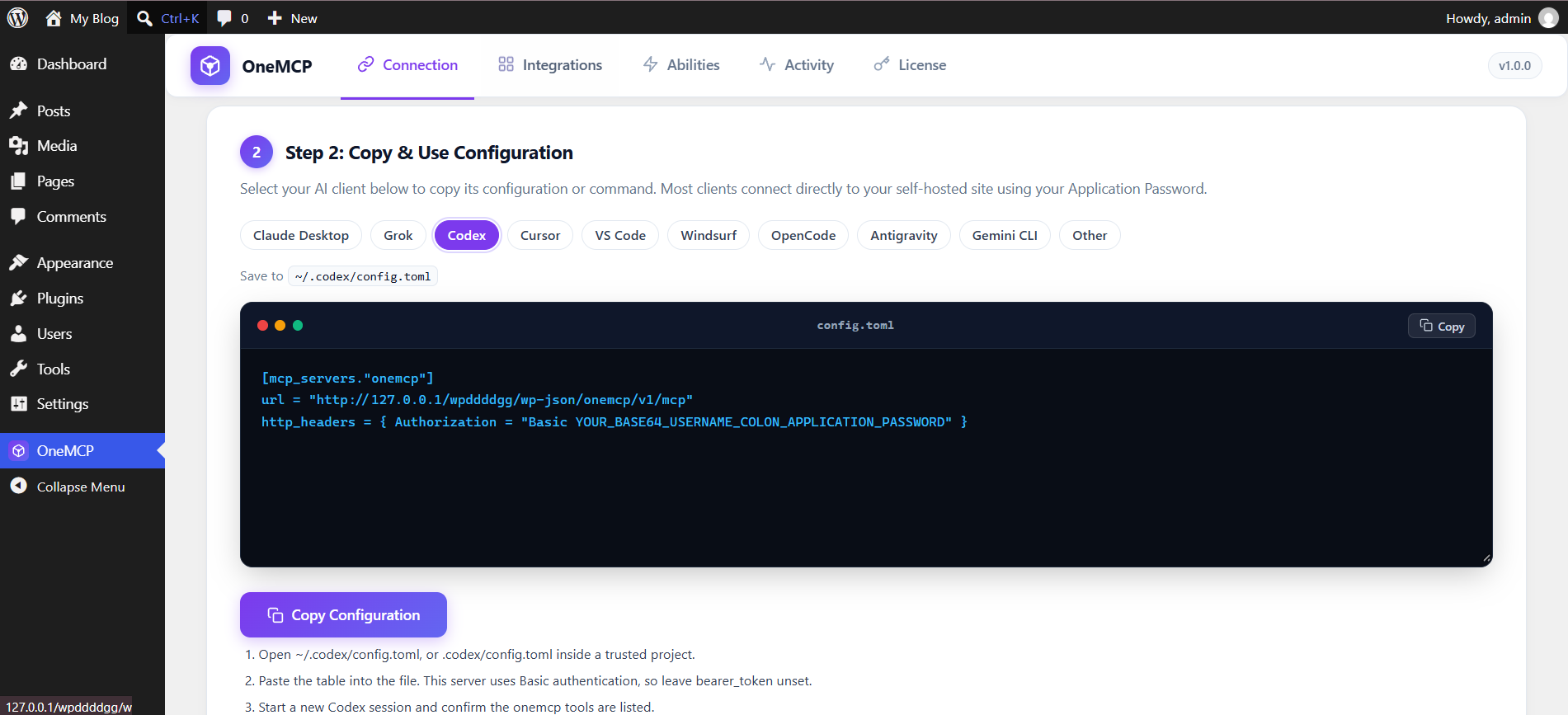The image size is (1568, 715).
Task: Click the Dashboard gauge icon
Action: pos(18,64)
